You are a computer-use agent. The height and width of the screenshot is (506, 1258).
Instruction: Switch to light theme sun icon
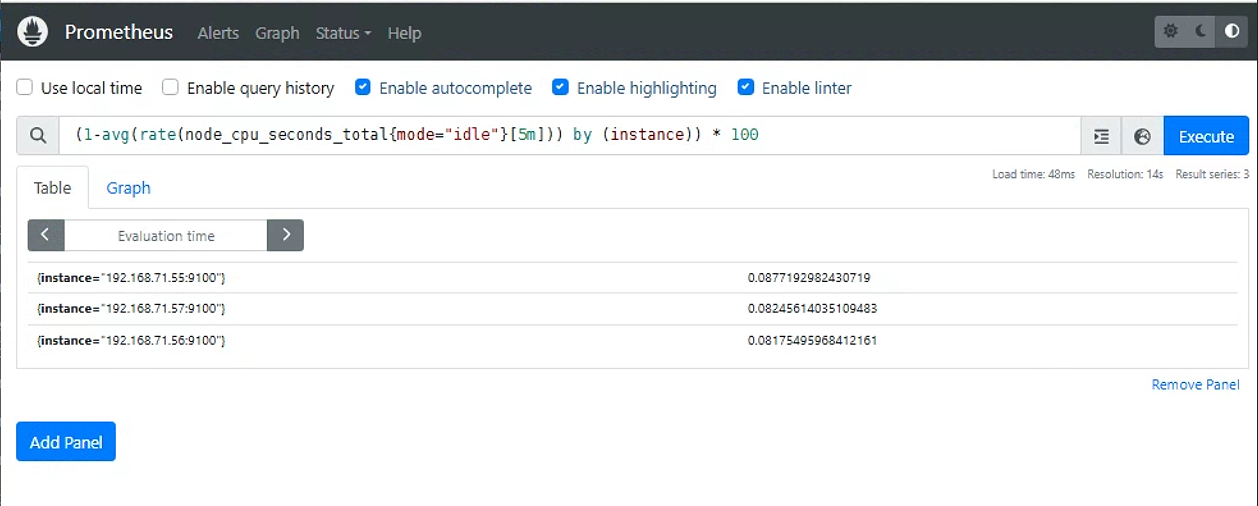tap(1171, 32)
